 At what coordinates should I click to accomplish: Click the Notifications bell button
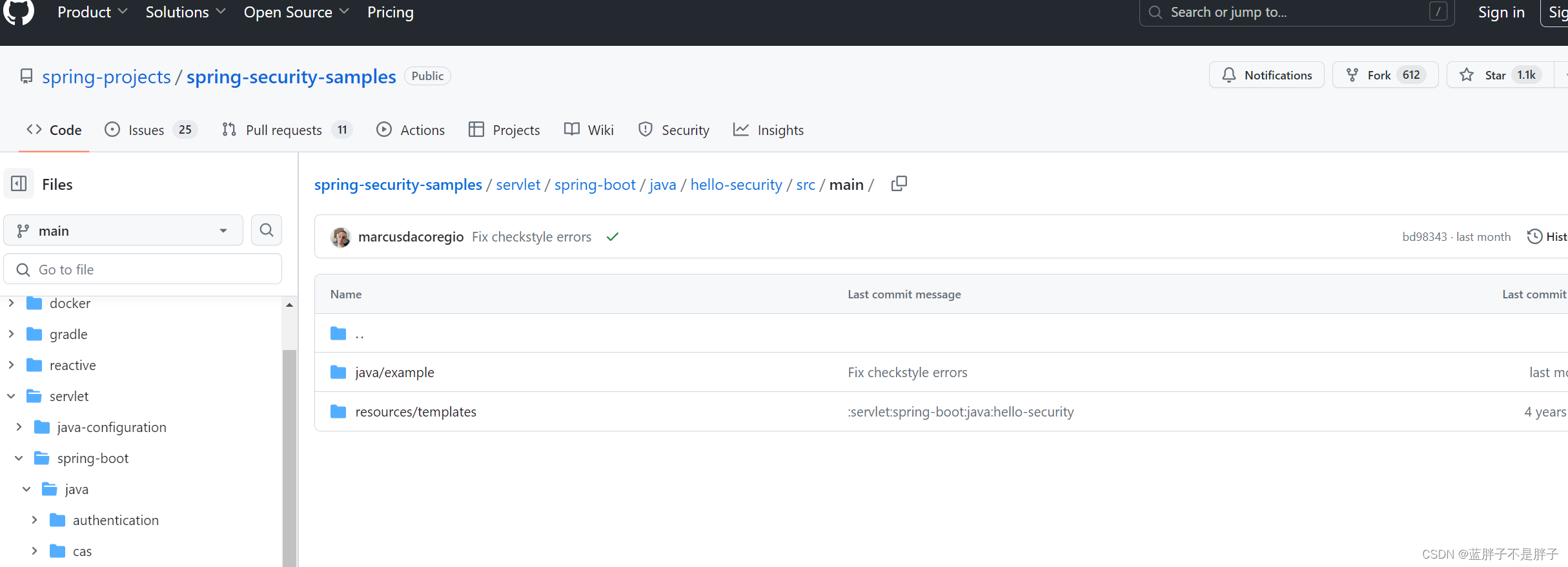(1266, 75)
